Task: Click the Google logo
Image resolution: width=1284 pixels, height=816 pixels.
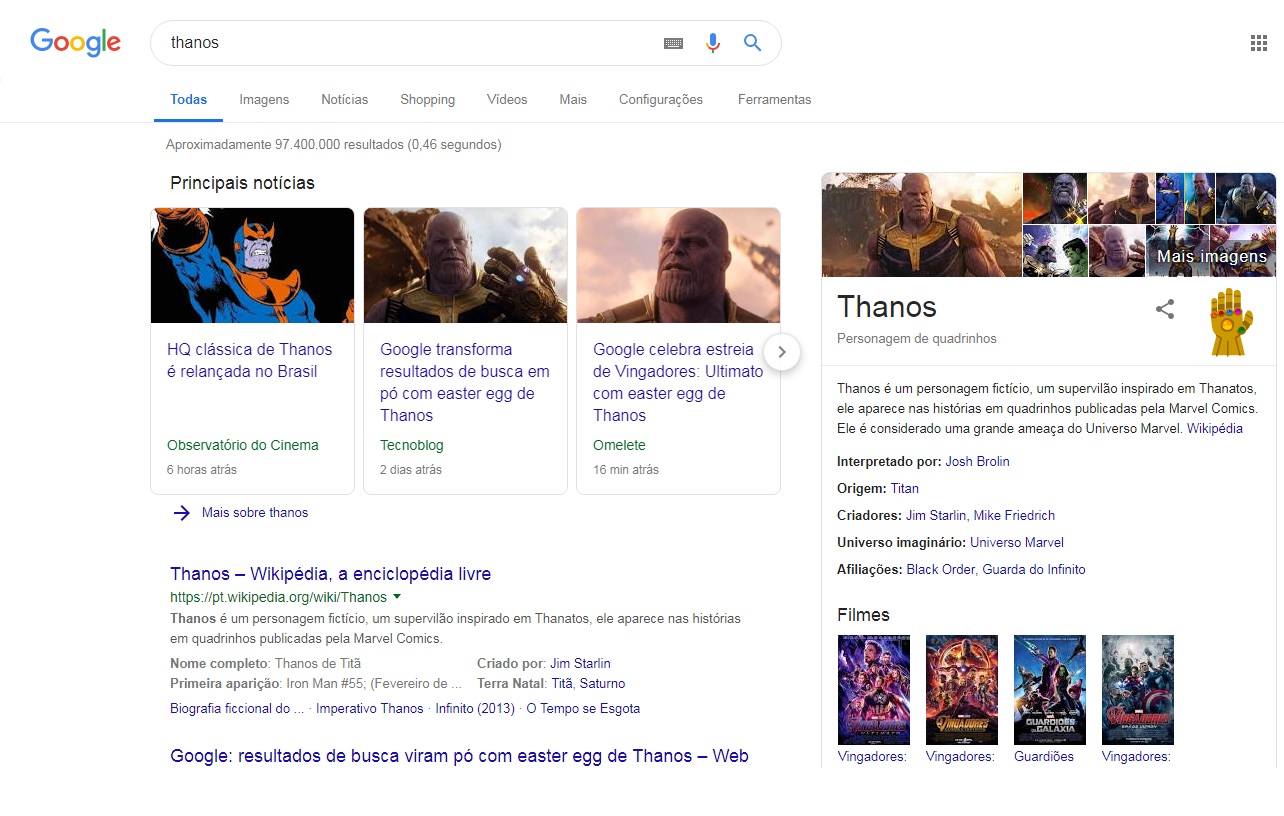Action: (x=76, y=42)
